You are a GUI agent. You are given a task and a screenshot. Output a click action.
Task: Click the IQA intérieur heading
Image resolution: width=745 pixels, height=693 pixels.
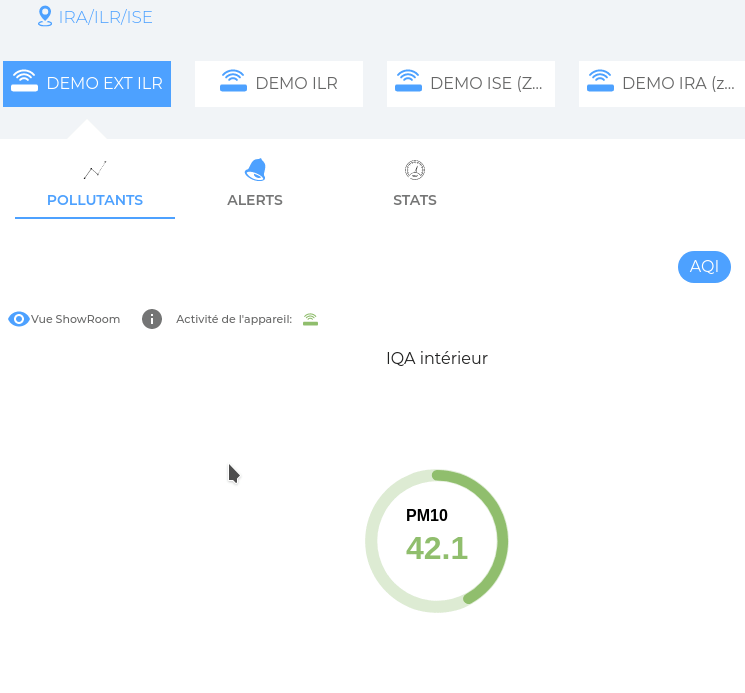437,358
